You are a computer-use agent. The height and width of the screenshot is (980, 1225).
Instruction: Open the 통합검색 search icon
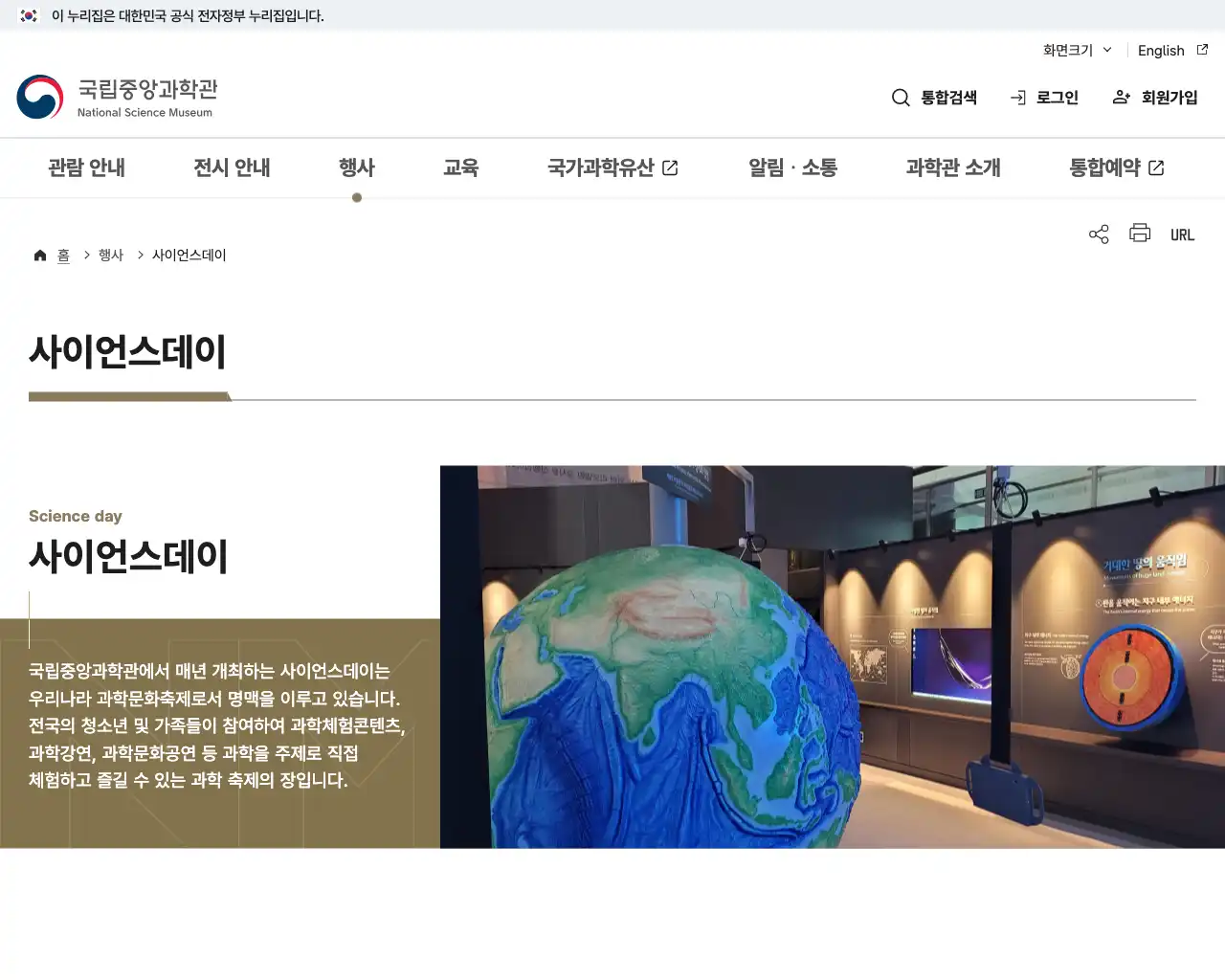[x=901, y=97]
